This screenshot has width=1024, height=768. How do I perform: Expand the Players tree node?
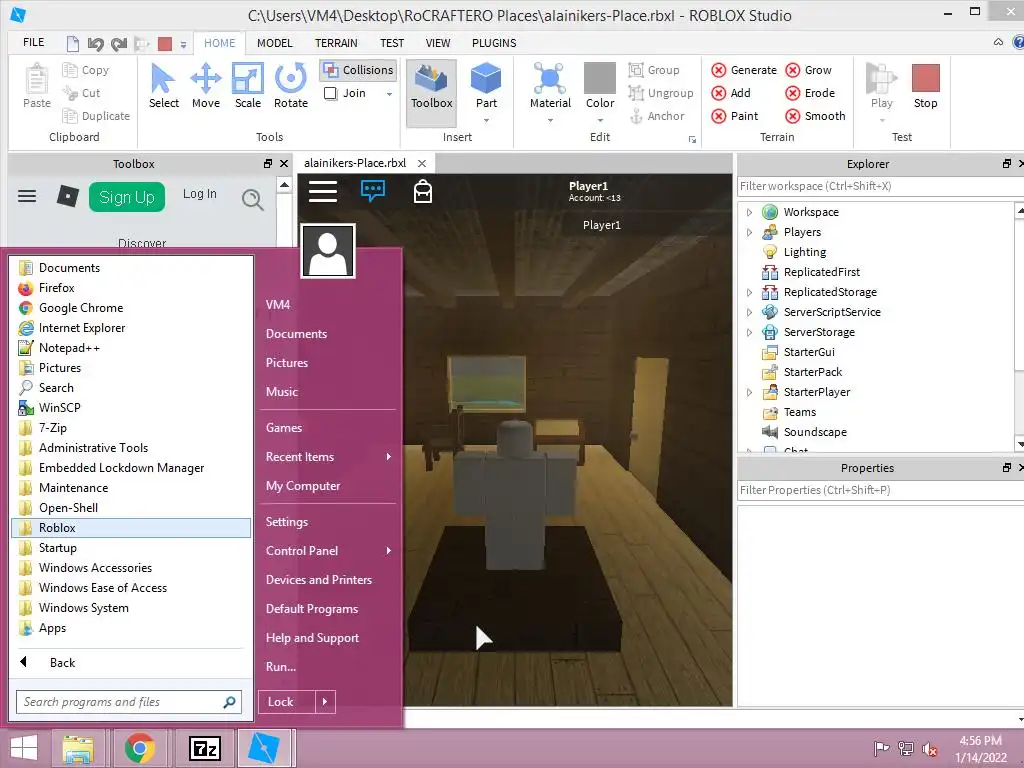(x=749, y=232)
